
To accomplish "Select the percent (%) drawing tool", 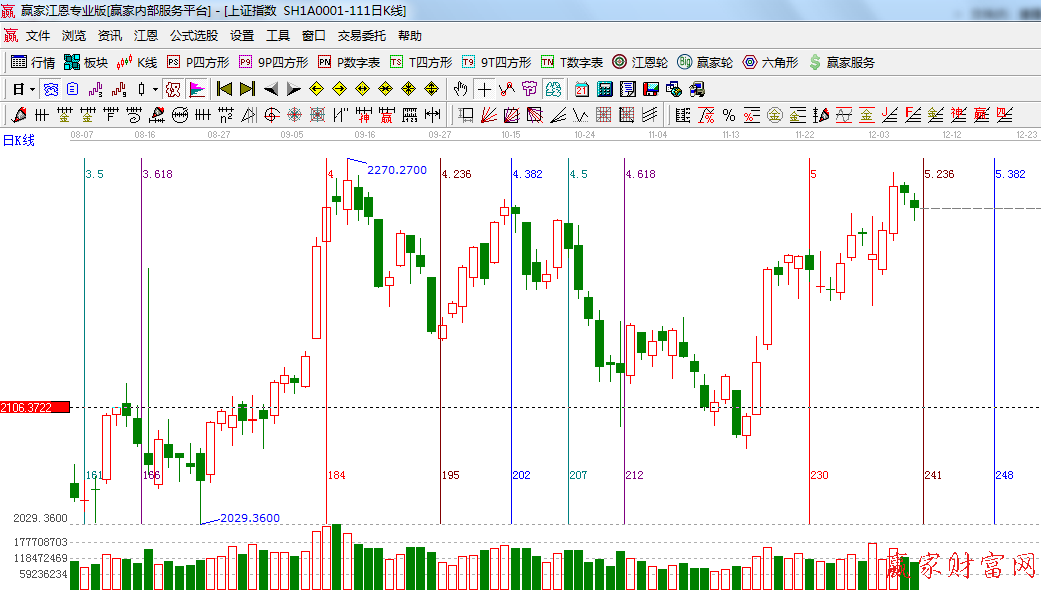I will click(x=729, y=115).
